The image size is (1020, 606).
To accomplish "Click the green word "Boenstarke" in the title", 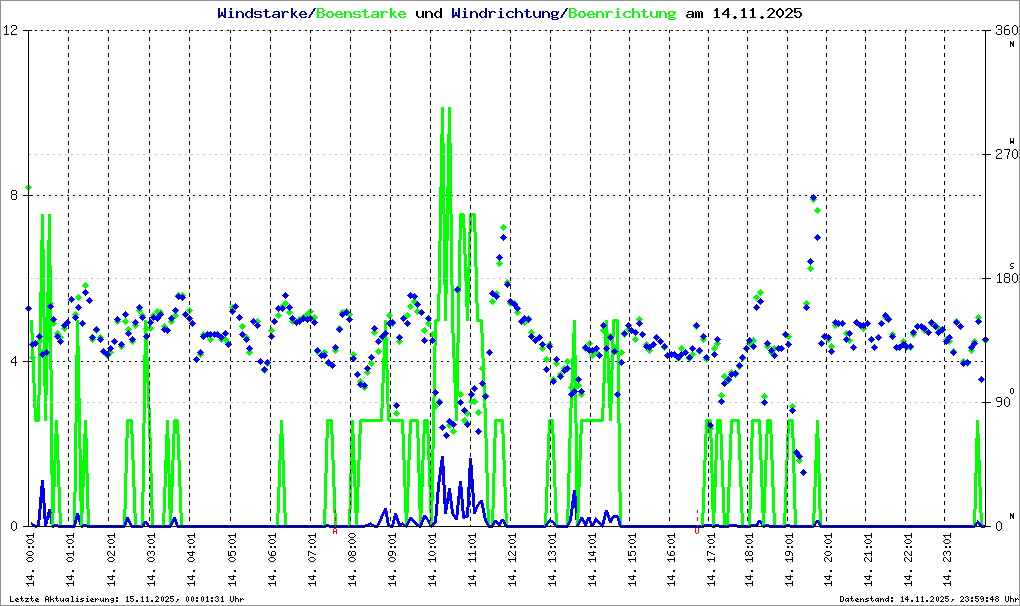I will 362,13.
